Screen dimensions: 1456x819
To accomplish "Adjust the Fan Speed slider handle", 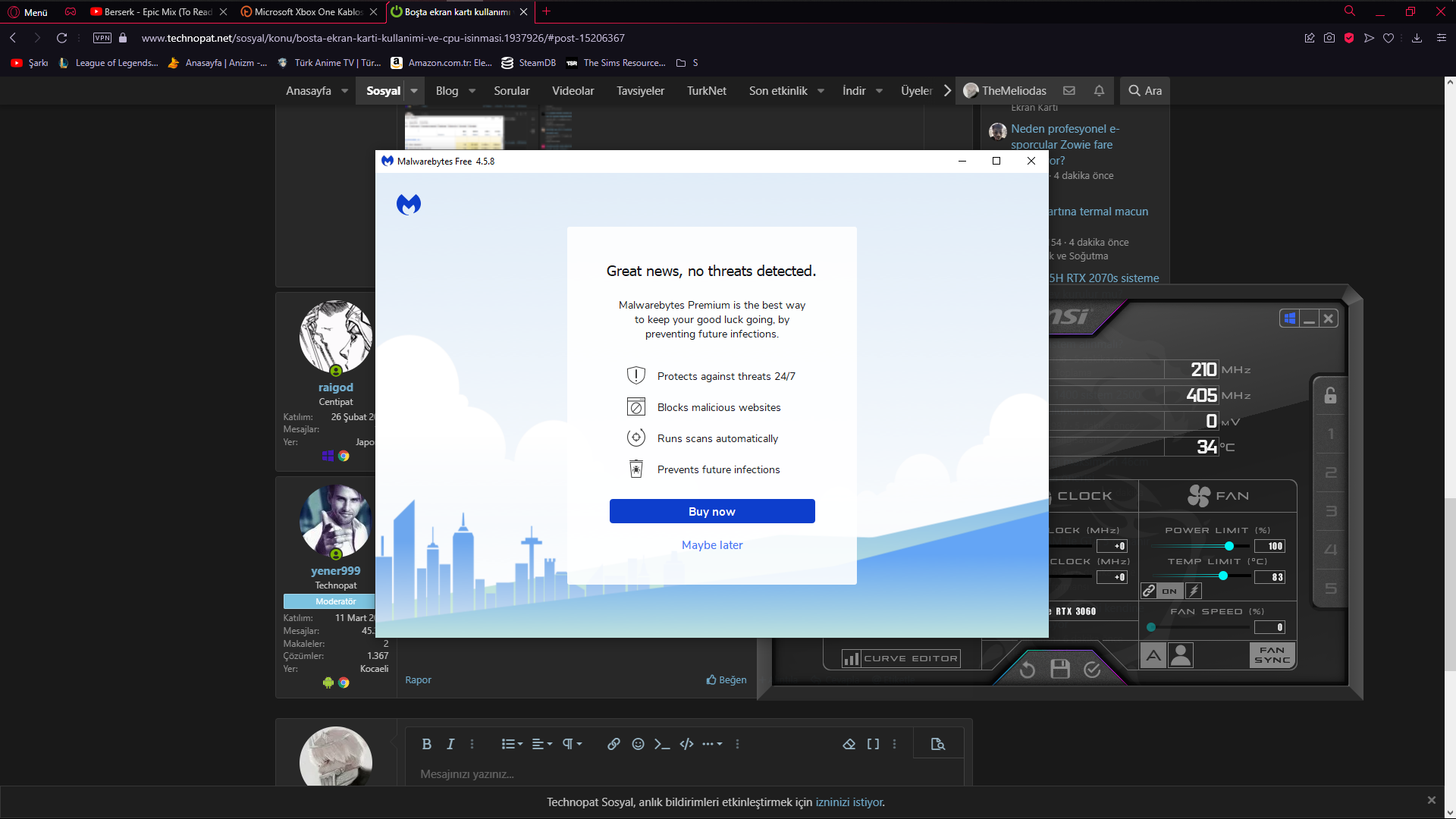I will (1151, 627).
